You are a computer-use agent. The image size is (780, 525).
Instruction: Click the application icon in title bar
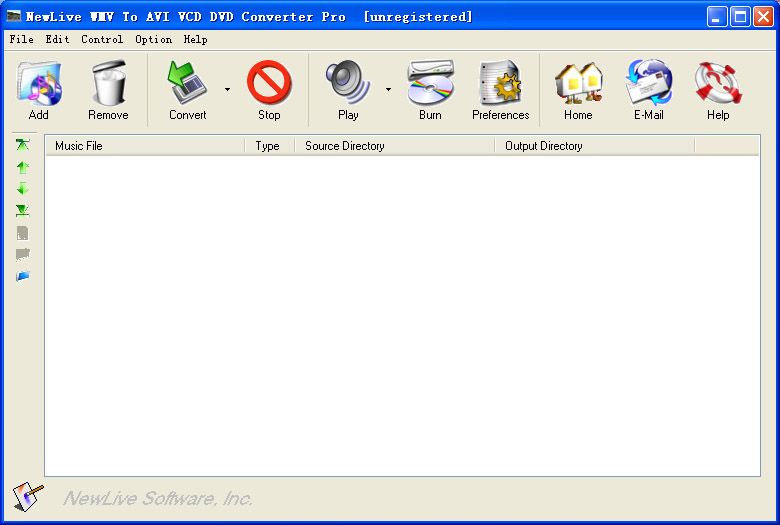[x=14, y=16]
